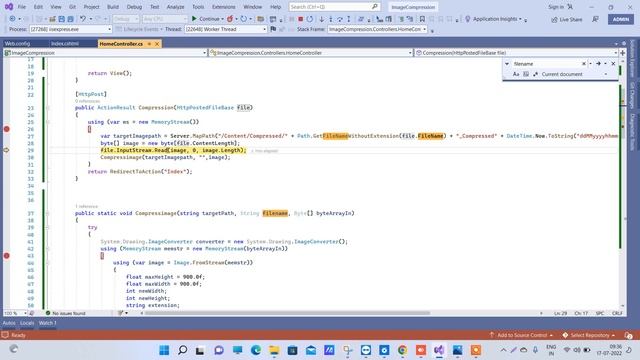The image size is (640, 360).
Task: Open Google Chrome from the taskbar
Action: point(402,350)
